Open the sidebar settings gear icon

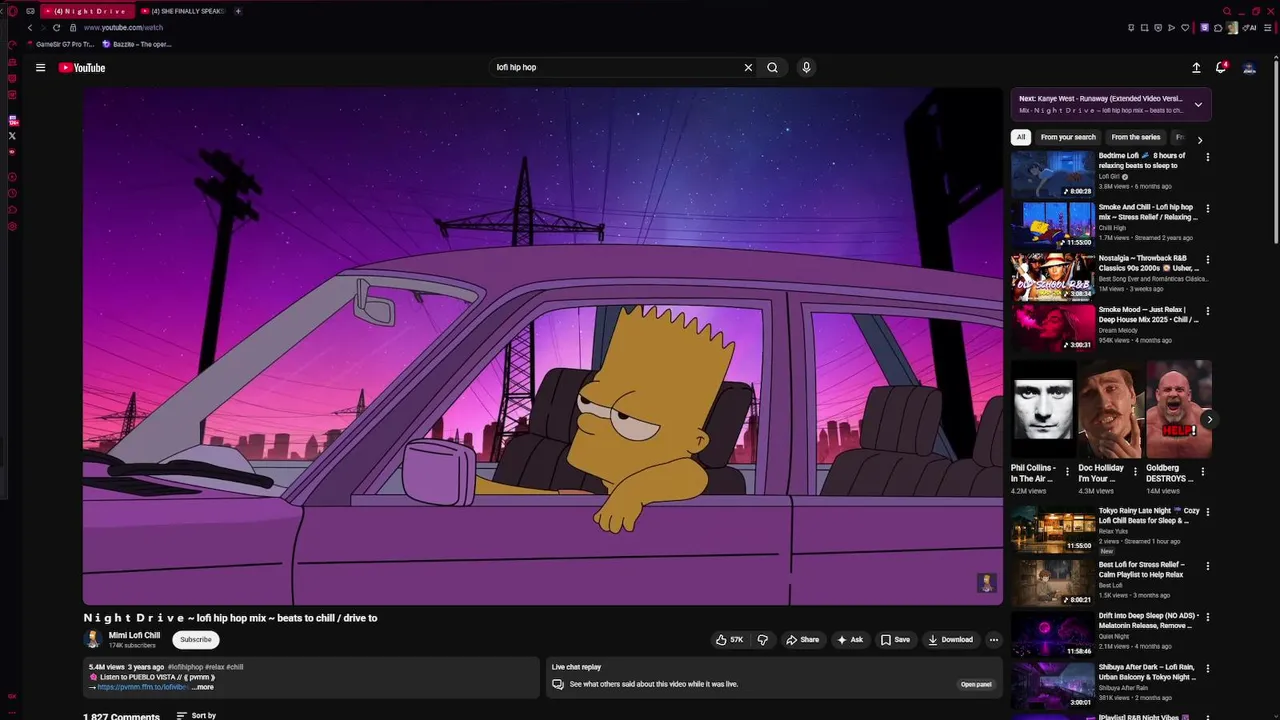(12, 227)
